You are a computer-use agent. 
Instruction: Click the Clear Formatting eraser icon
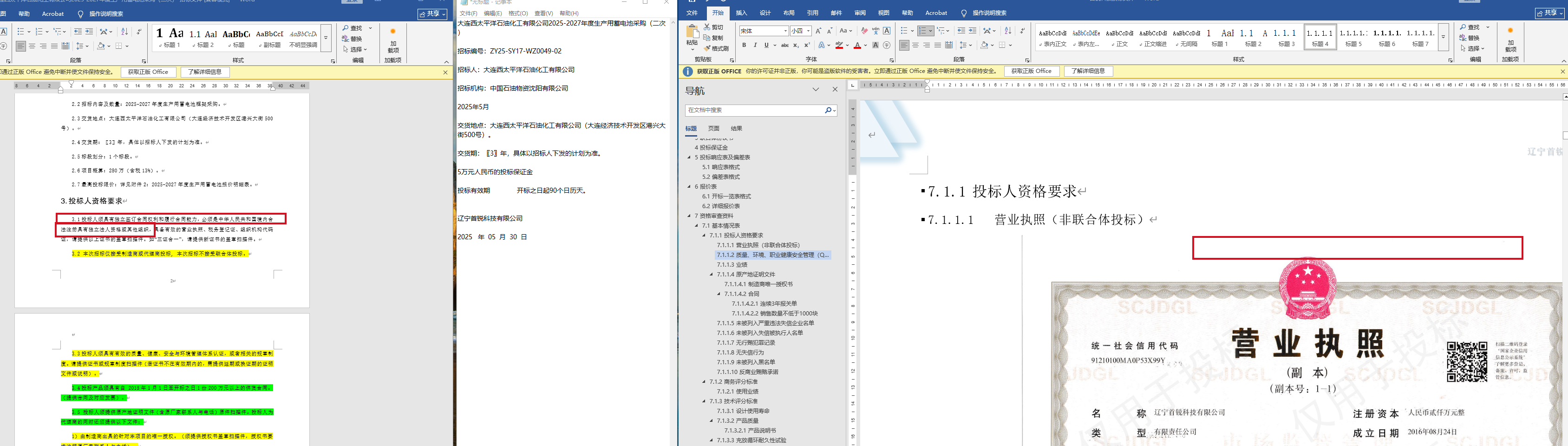point(864,31)
